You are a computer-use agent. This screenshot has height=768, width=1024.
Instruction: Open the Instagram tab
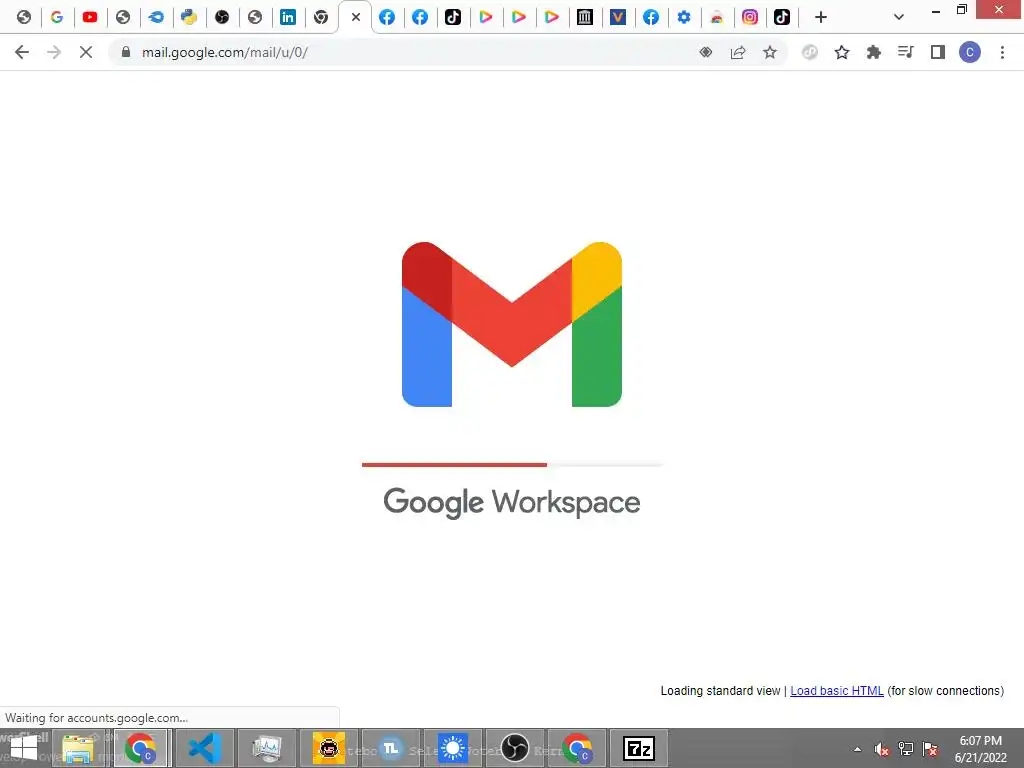tap(750, 17)
